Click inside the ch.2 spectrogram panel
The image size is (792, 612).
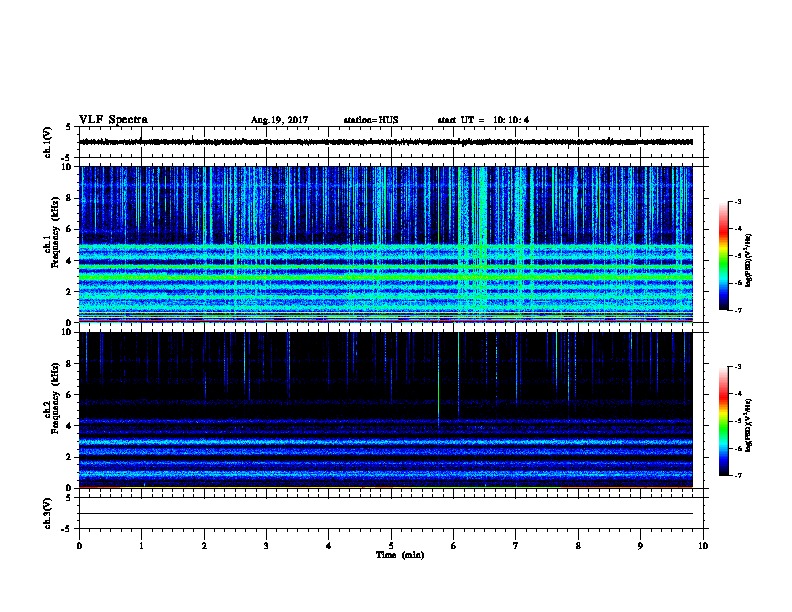pyautogui.click(x=386, y=410)
